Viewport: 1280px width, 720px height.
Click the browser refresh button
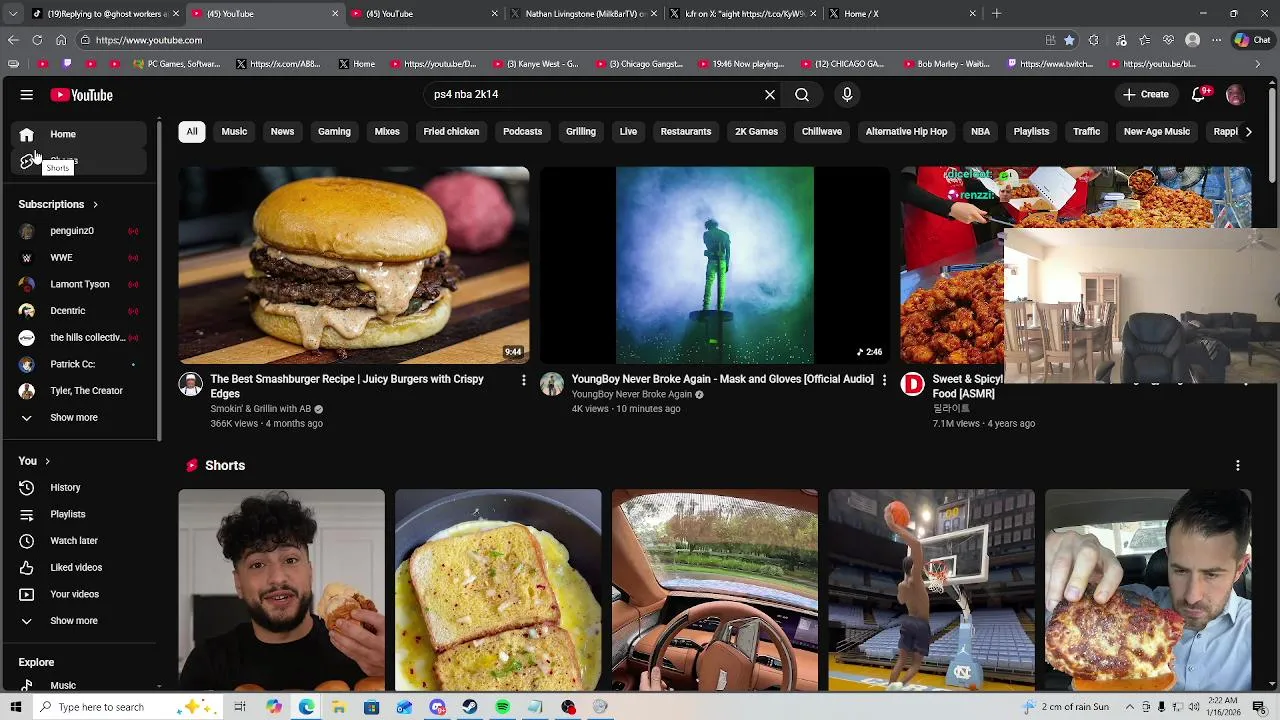coord(37,40)
